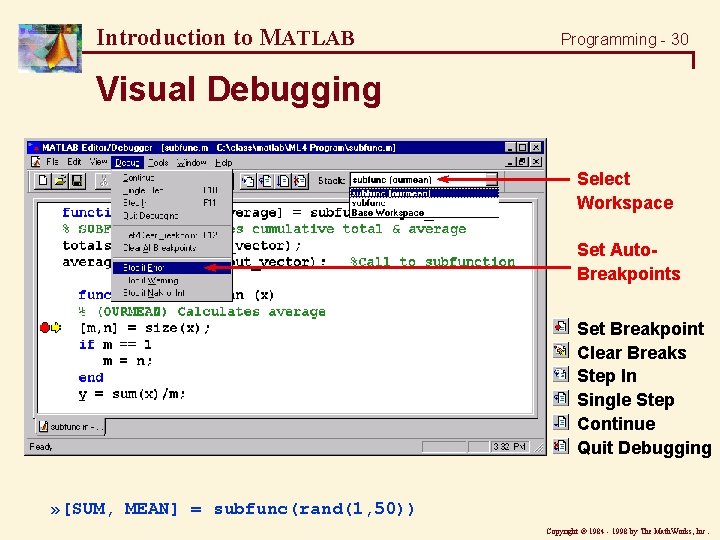720x540 pixels.
Task: Open the Help menu
Action: [x=224, y=163]
